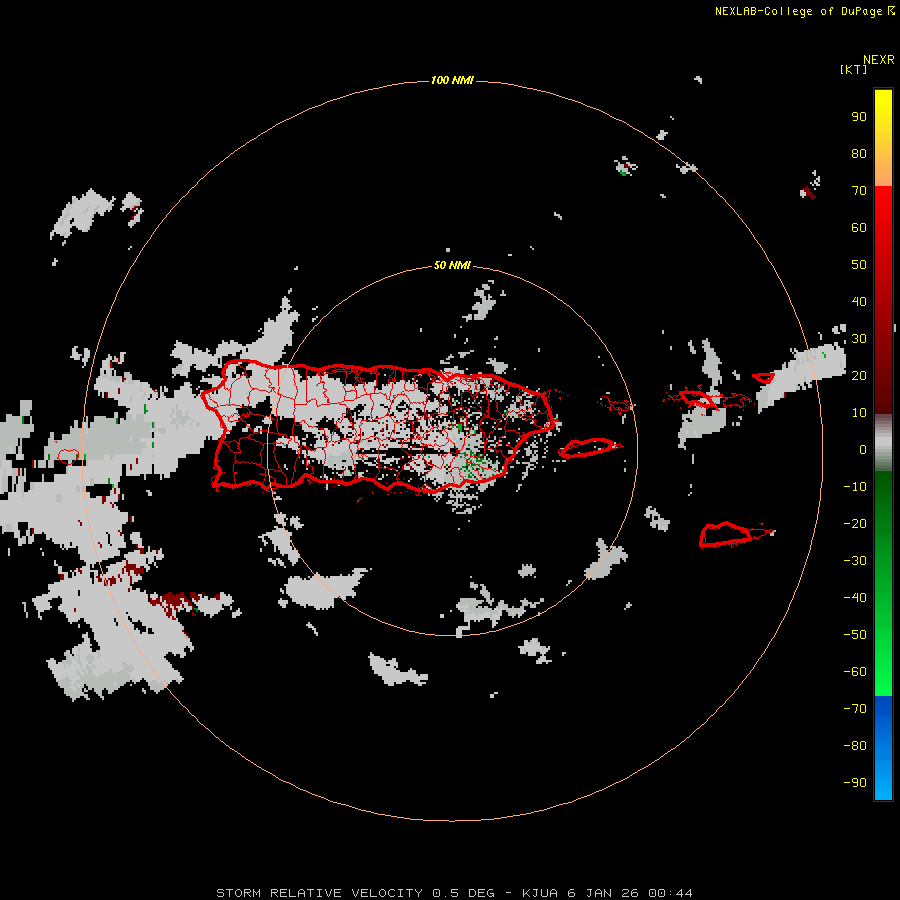Click the 70 knot scale label
The image size is (900, 900).
click(x=859, y=191)
